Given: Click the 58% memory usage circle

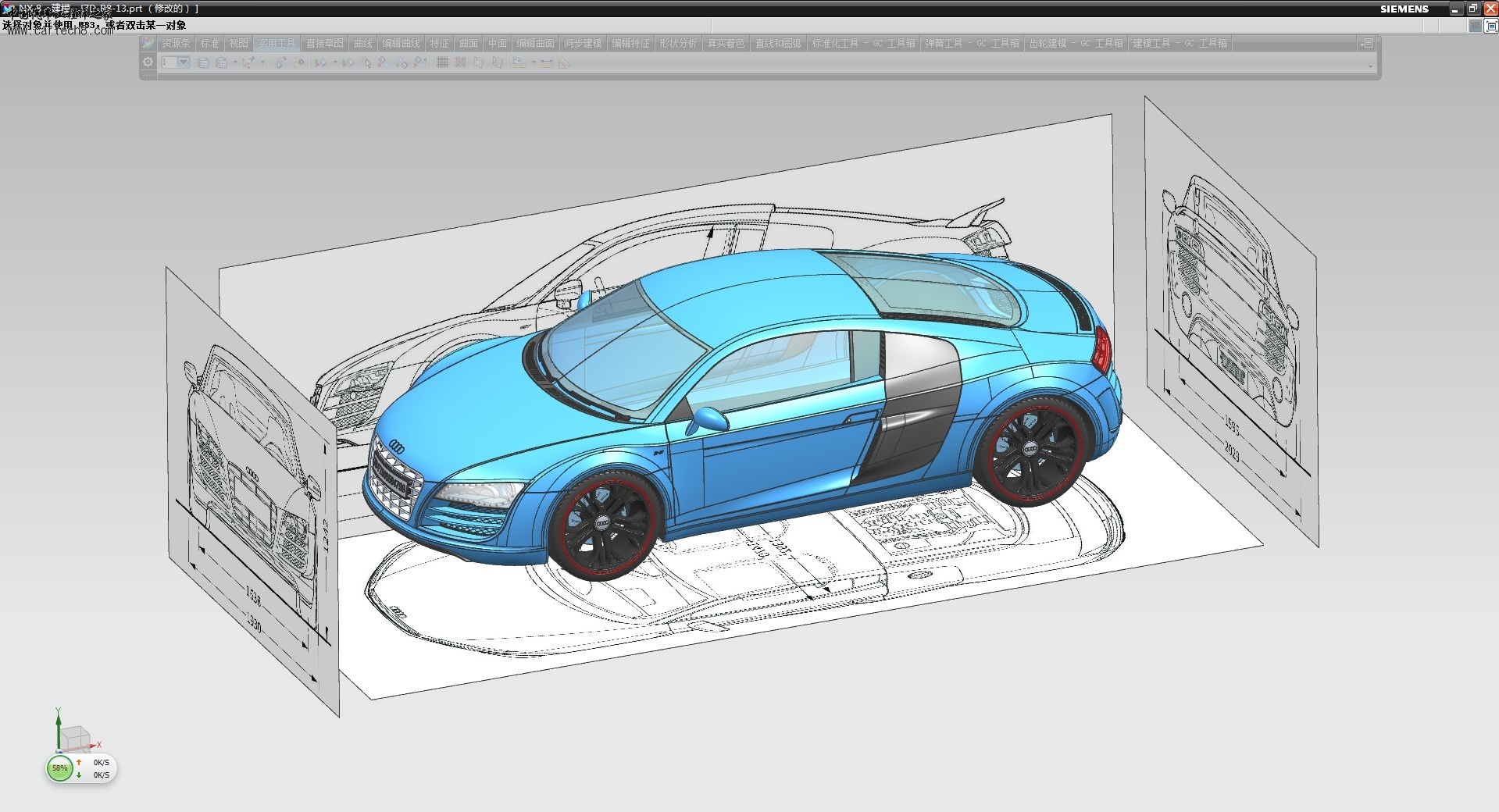Looking at the screenshot, I should (60, 768).
